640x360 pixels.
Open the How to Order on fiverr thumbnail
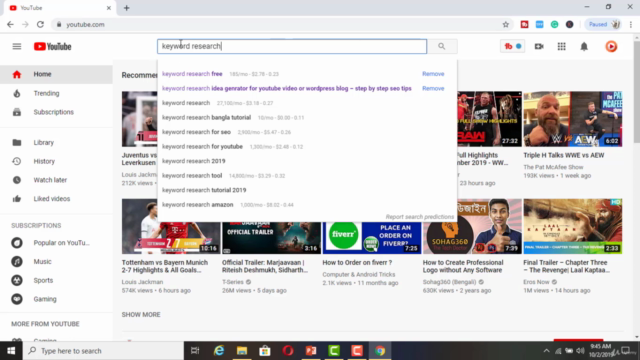point(371,238)
